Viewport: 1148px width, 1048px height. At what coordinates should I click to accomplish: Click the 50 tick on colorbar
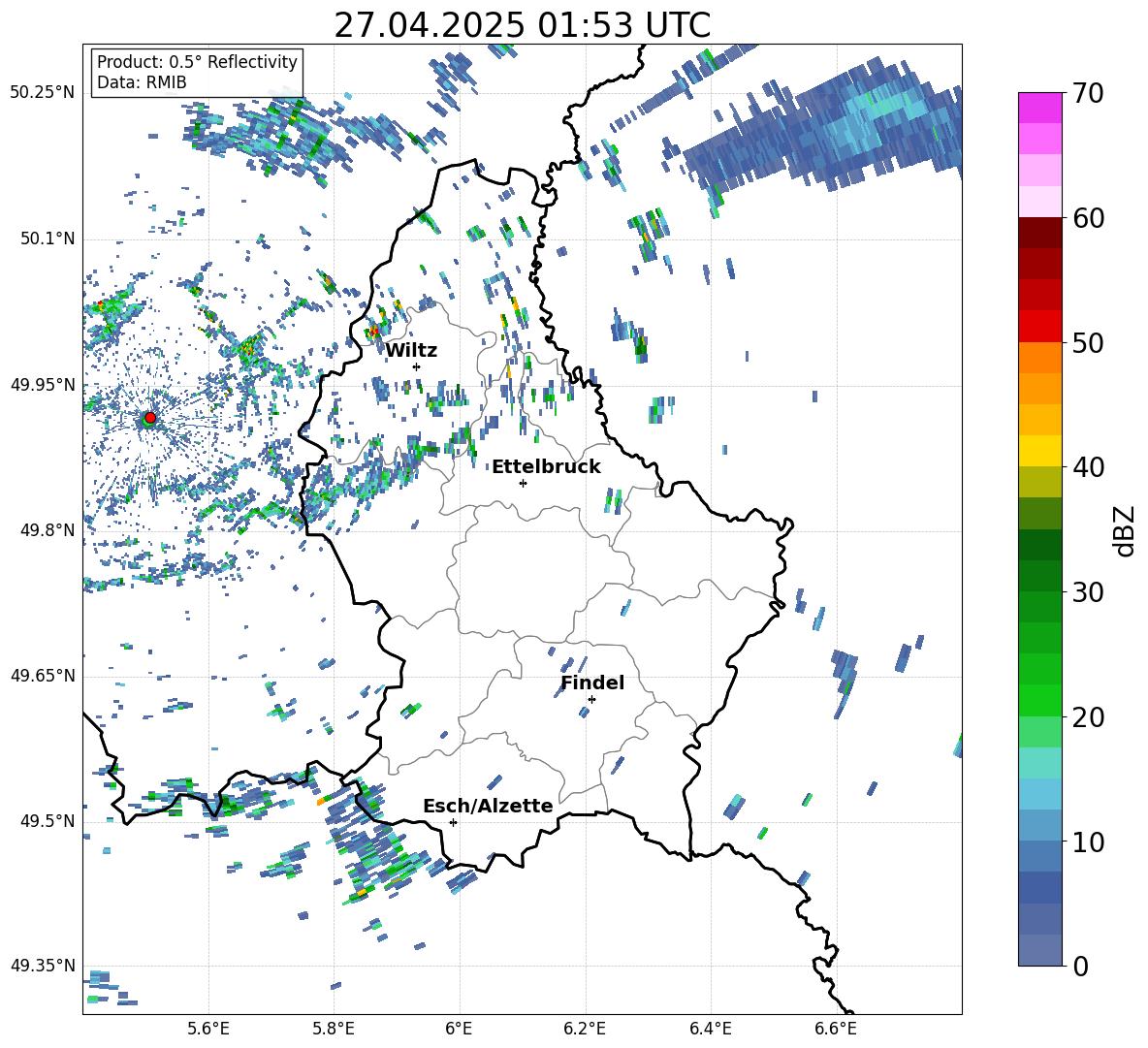click(x=1088, y=343)
